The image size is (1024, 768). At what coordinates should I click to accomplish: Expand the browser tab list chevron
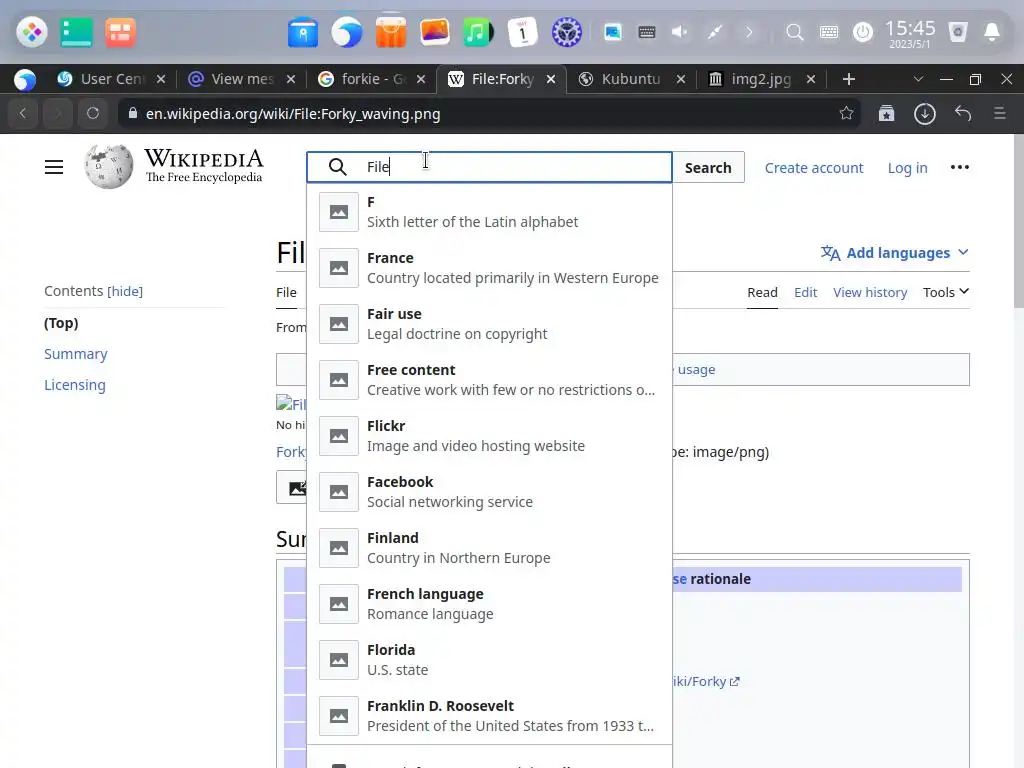click(x=918, y=79)
